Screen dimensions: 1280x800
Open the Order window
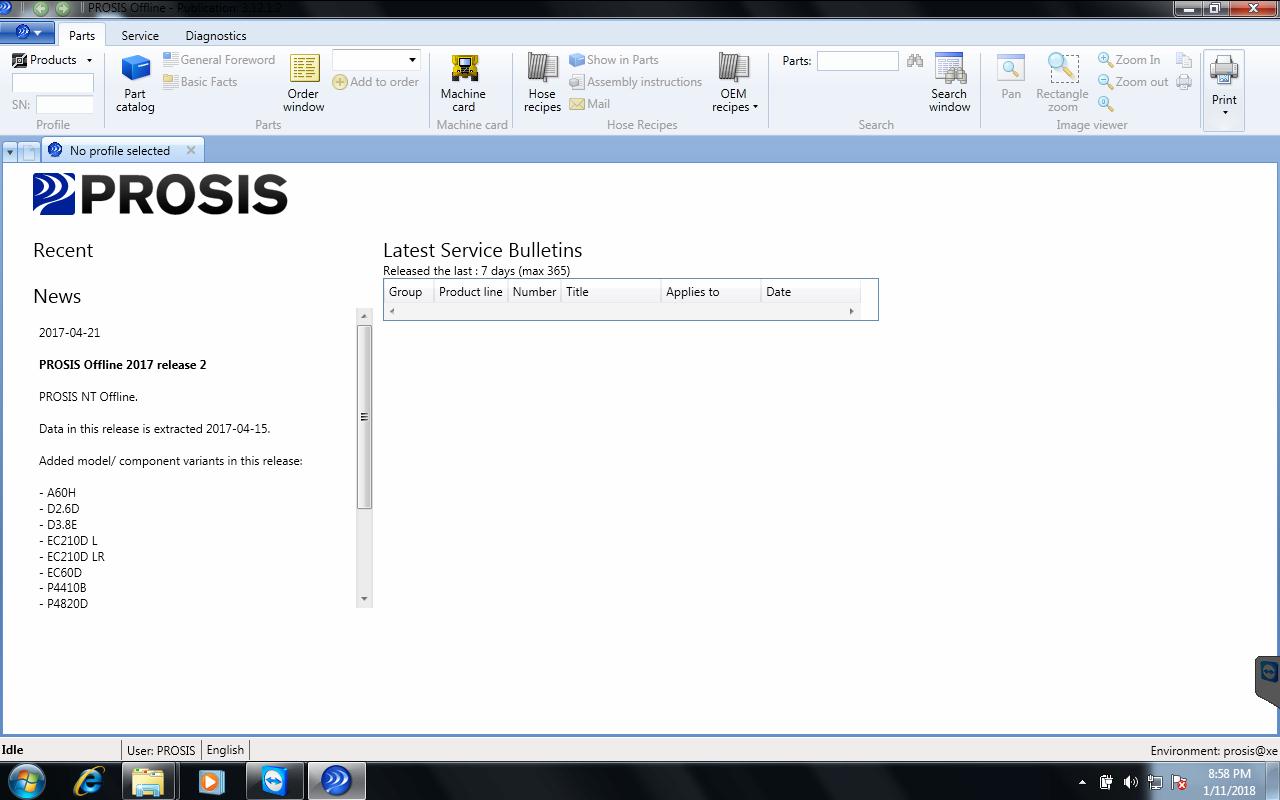point(303,83)
